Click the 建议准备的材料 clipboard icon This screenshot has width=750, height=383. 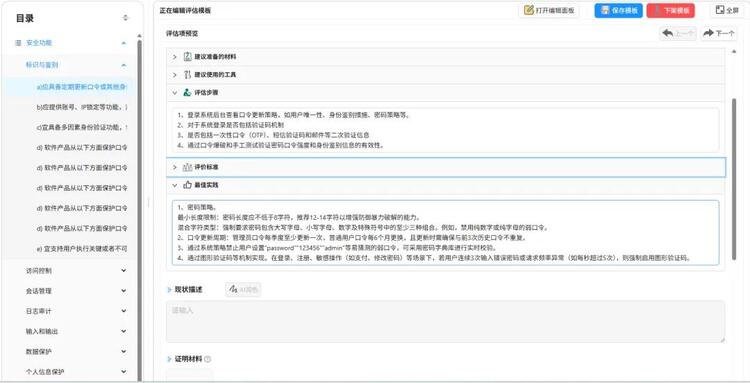[188, 57]
